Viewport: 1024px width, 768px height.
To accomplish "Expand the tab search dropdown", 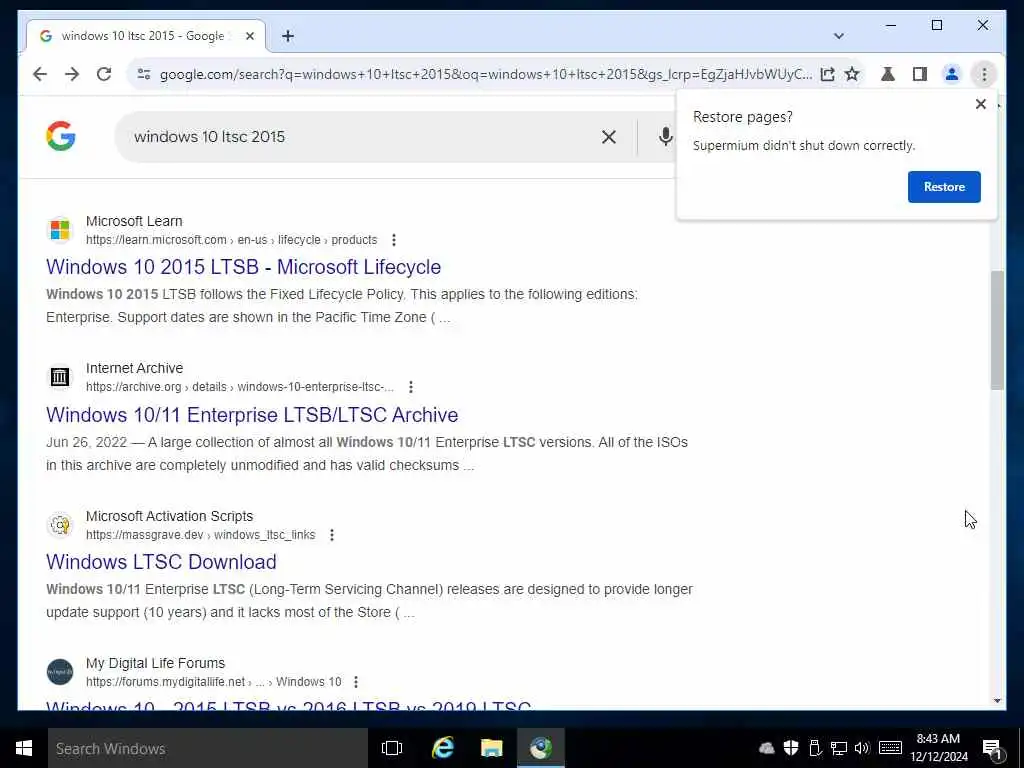I will pyautogui.click(x=839, y=36).
